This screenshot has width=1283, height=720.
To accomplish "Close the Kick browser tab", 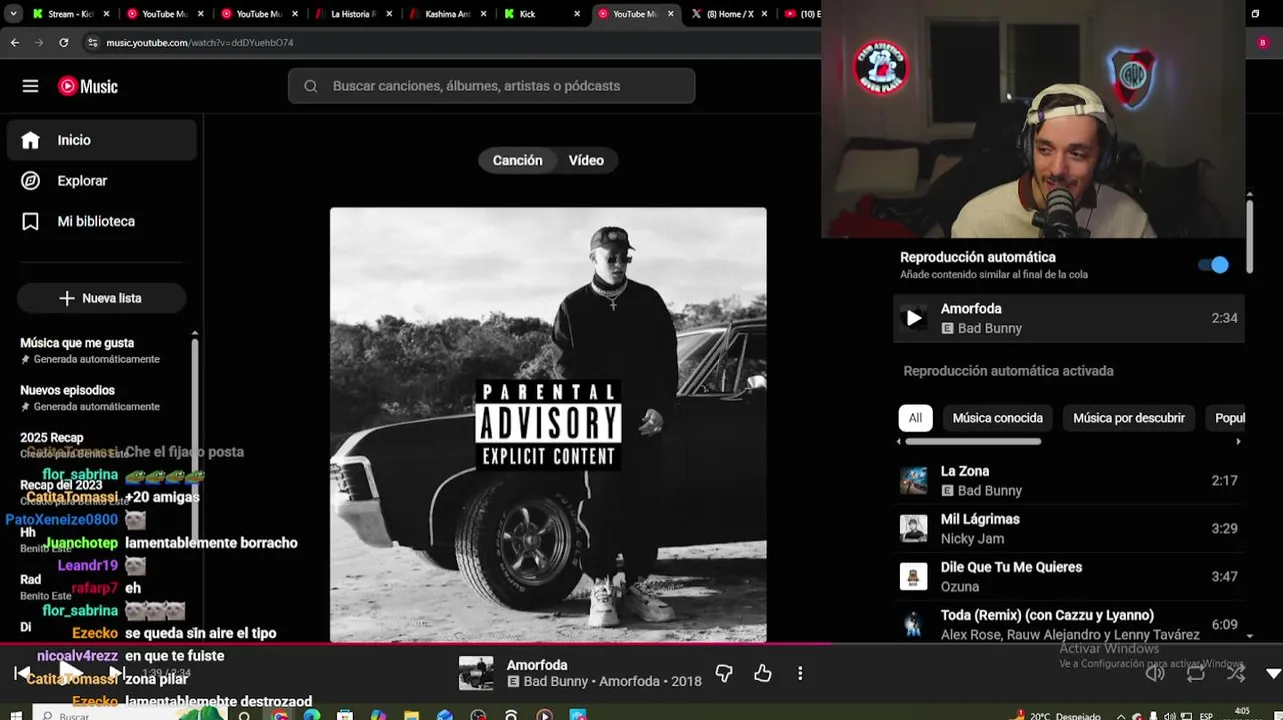I will coord(577,14).
